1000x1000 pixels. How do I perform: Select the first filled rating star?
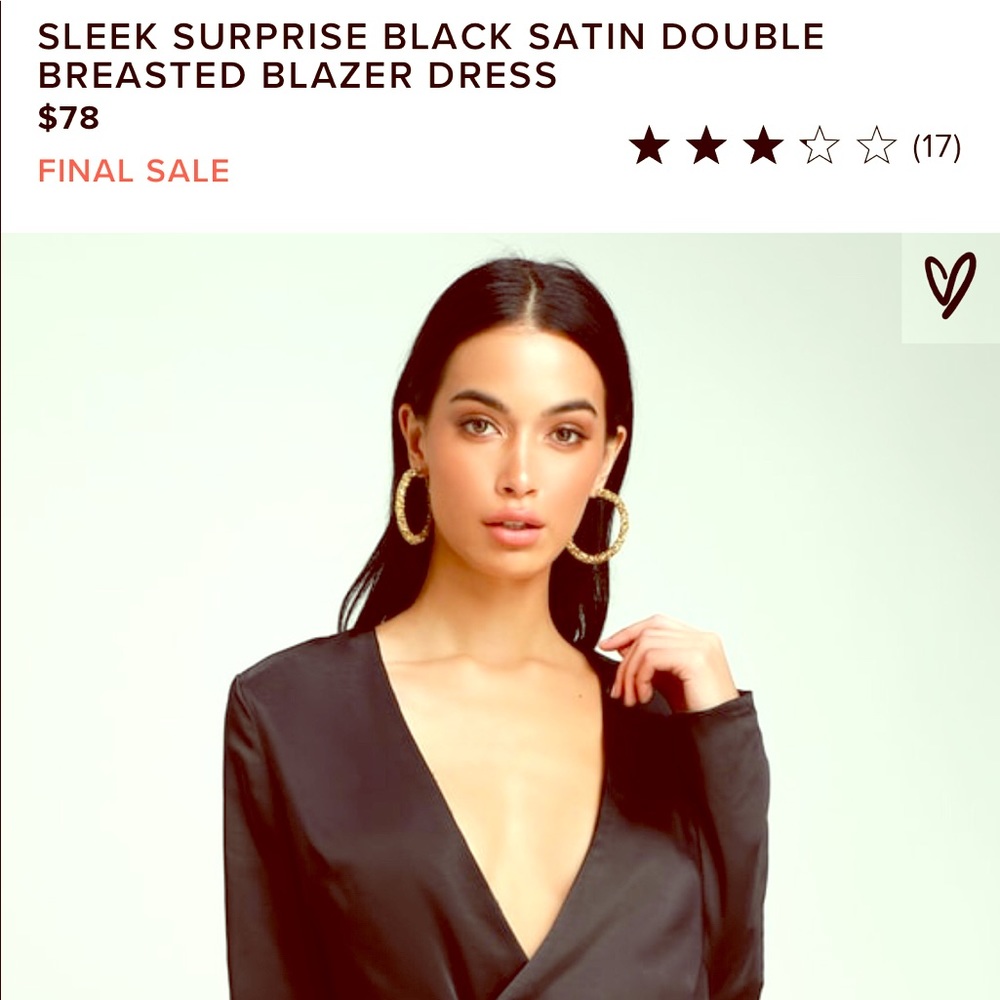point(649,145)
